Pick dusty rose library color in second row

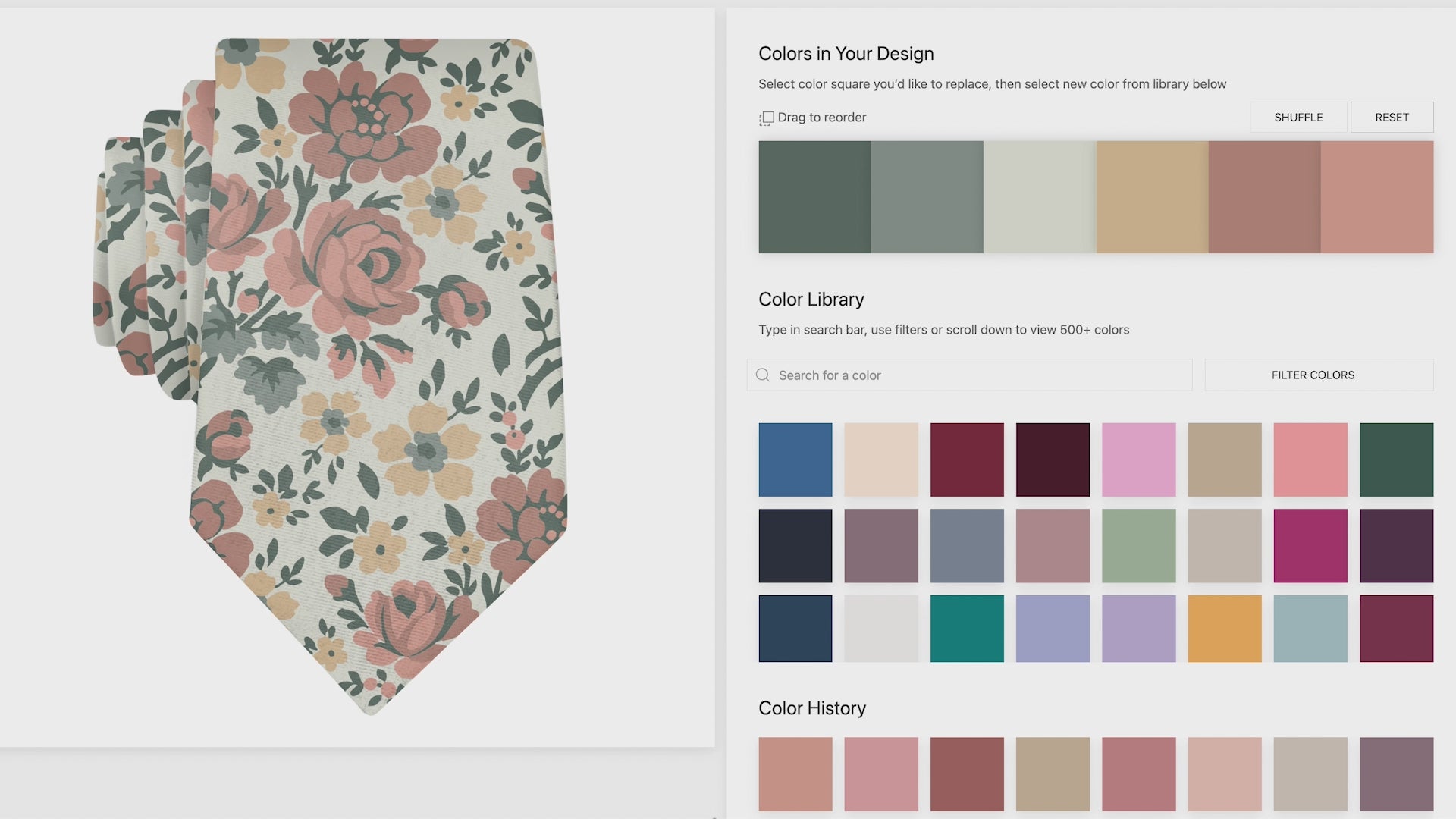pos(1053,546)
